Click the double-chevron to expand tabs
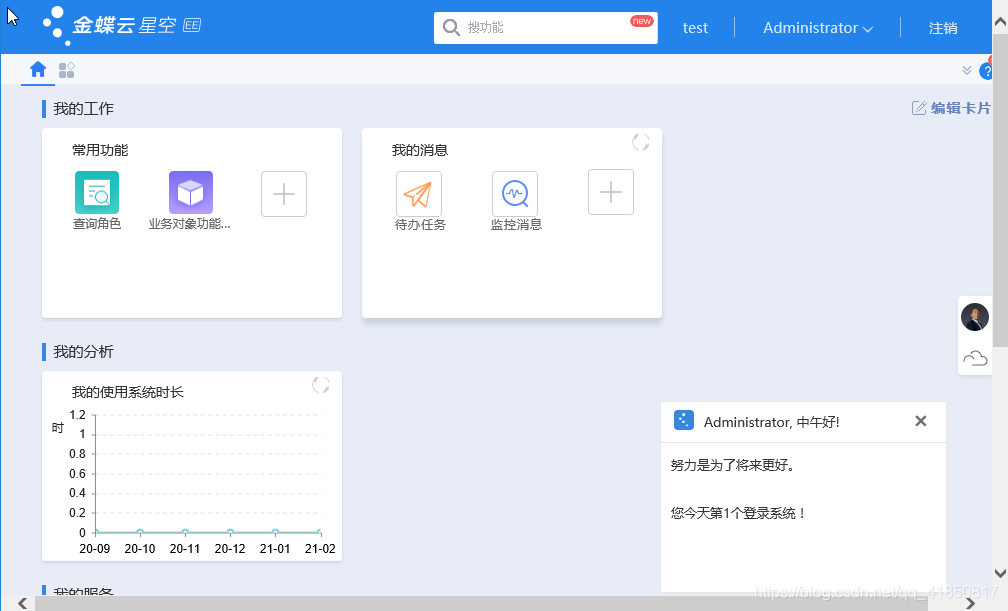Viewport: 1008px width, 611px height. (966, 70)
